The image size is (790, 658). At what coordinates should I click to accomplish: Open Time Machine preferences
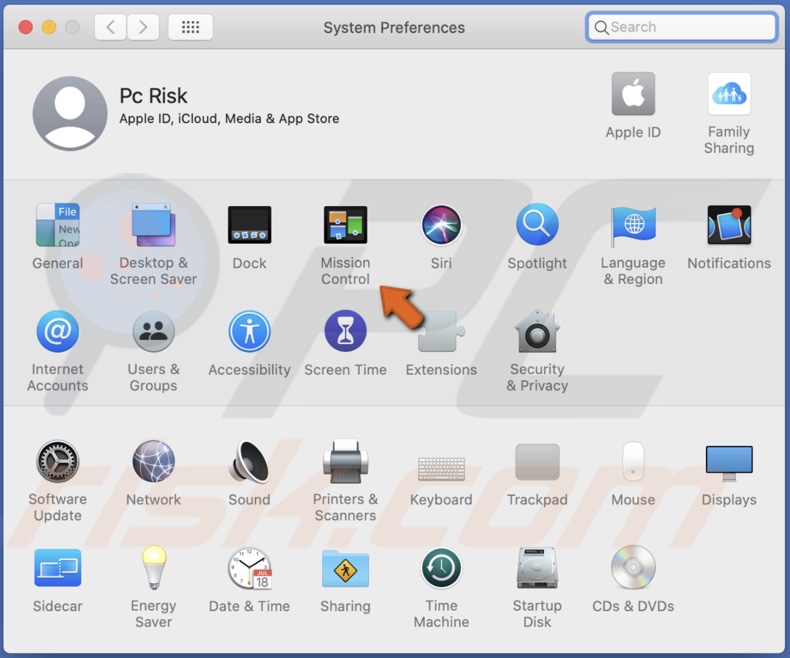click(x=441, y=569)
